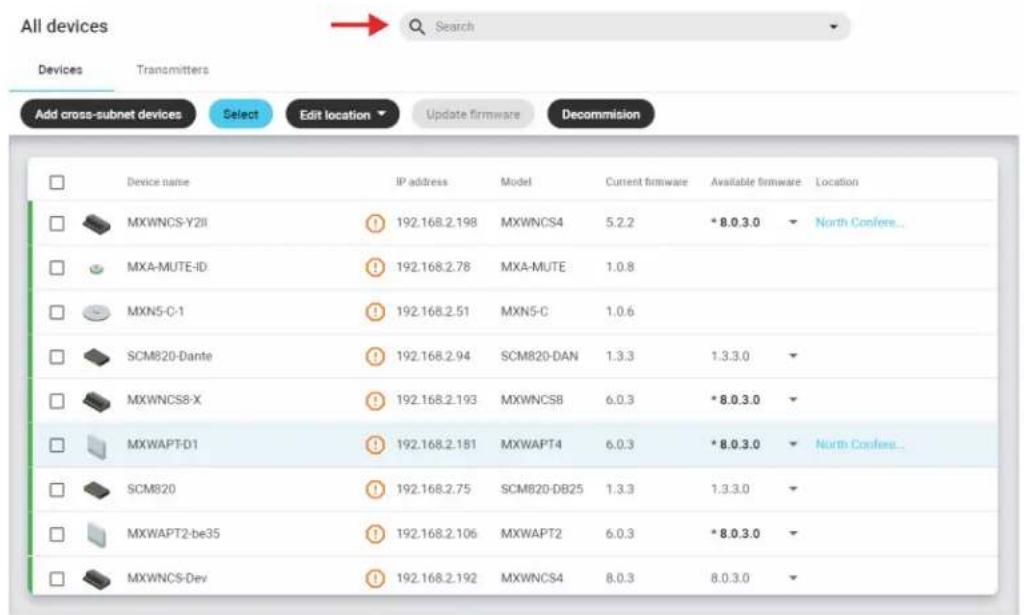
Task: Click the SCM820 mixer device icon
Action: [x=96, y=490]
